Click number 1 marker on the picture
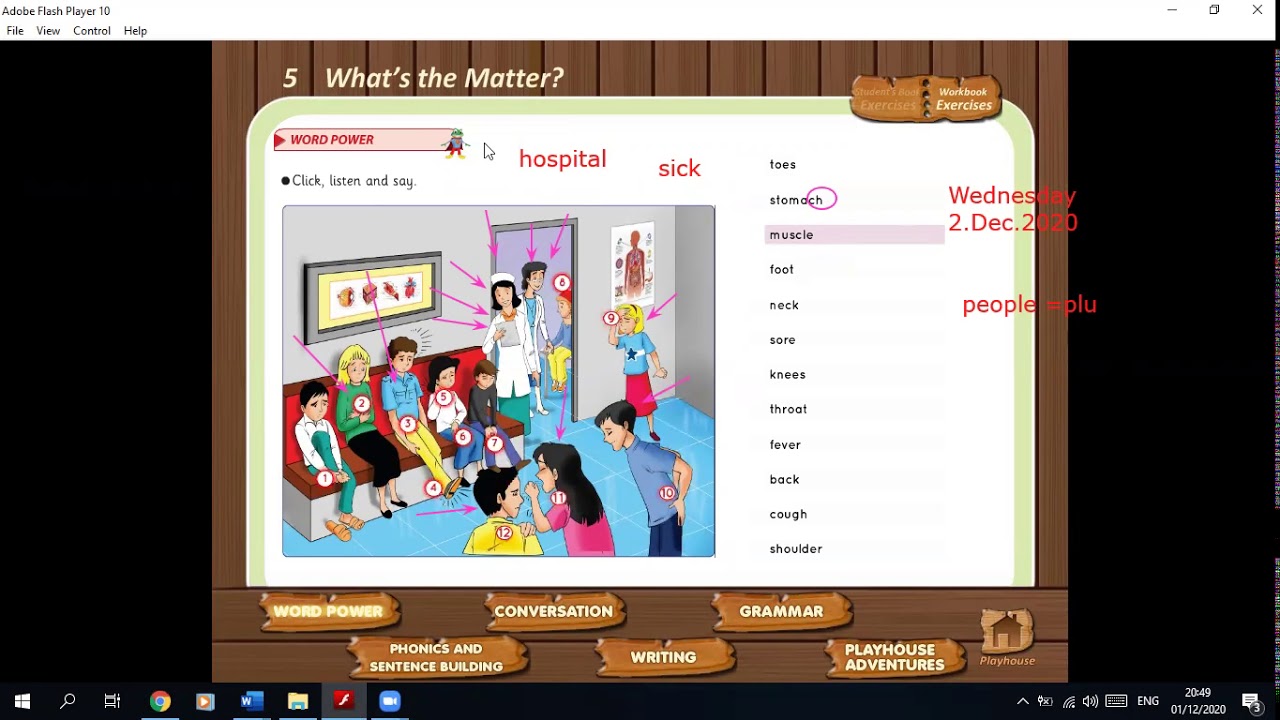Screen dimensions: 1280x720 (x=324, y=479)
